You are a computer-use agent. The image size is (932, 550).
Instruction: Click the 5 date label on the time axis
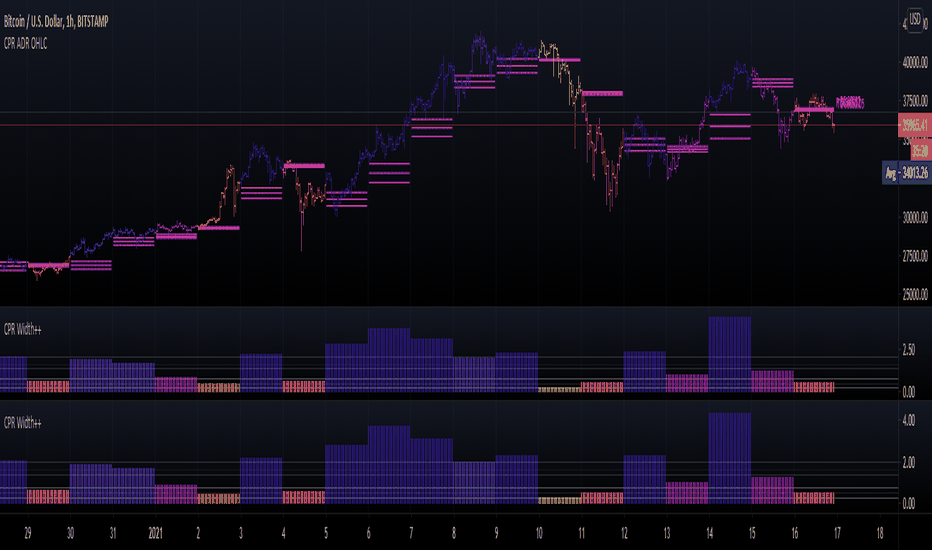click(x=326, y=533)
